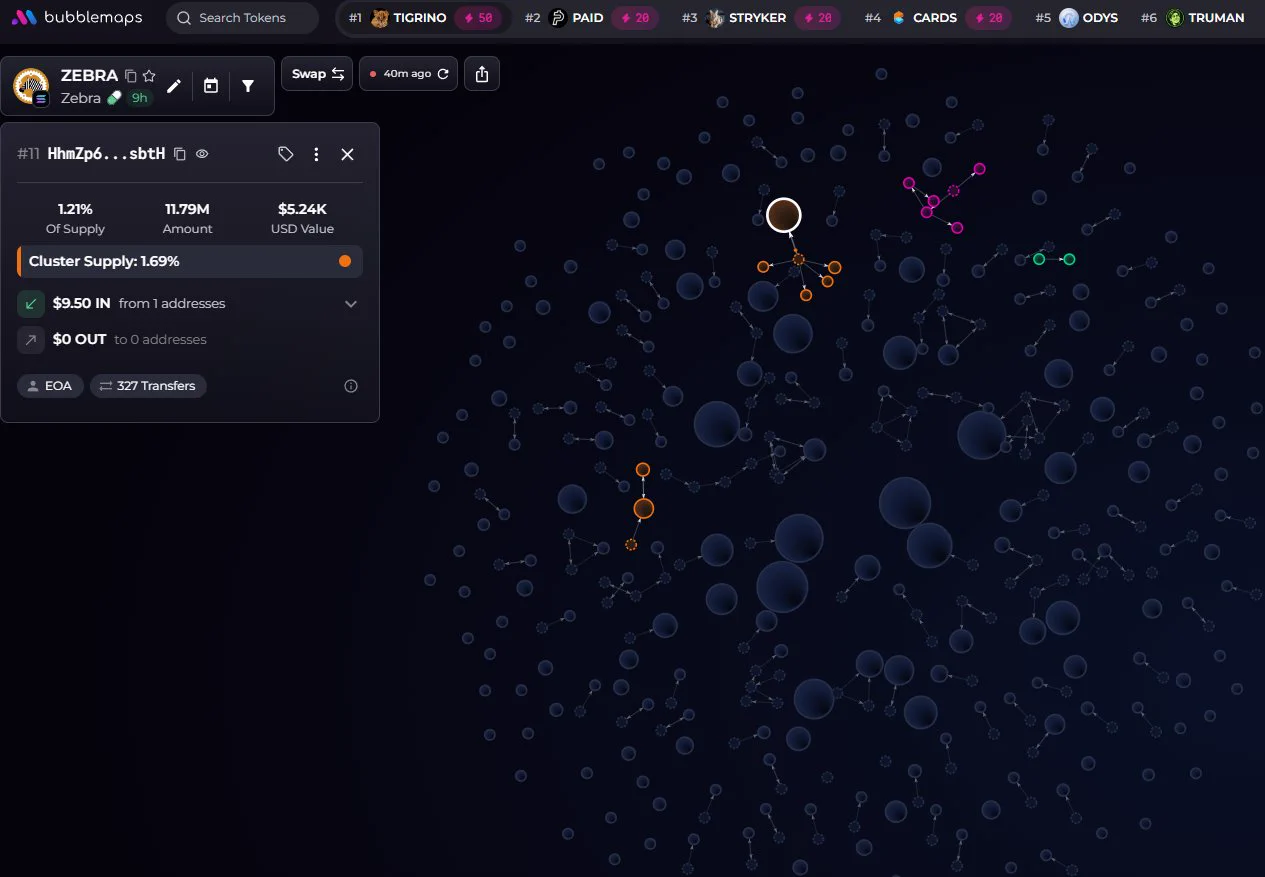
Task: Open the calendar history icon
Action: 211,87
